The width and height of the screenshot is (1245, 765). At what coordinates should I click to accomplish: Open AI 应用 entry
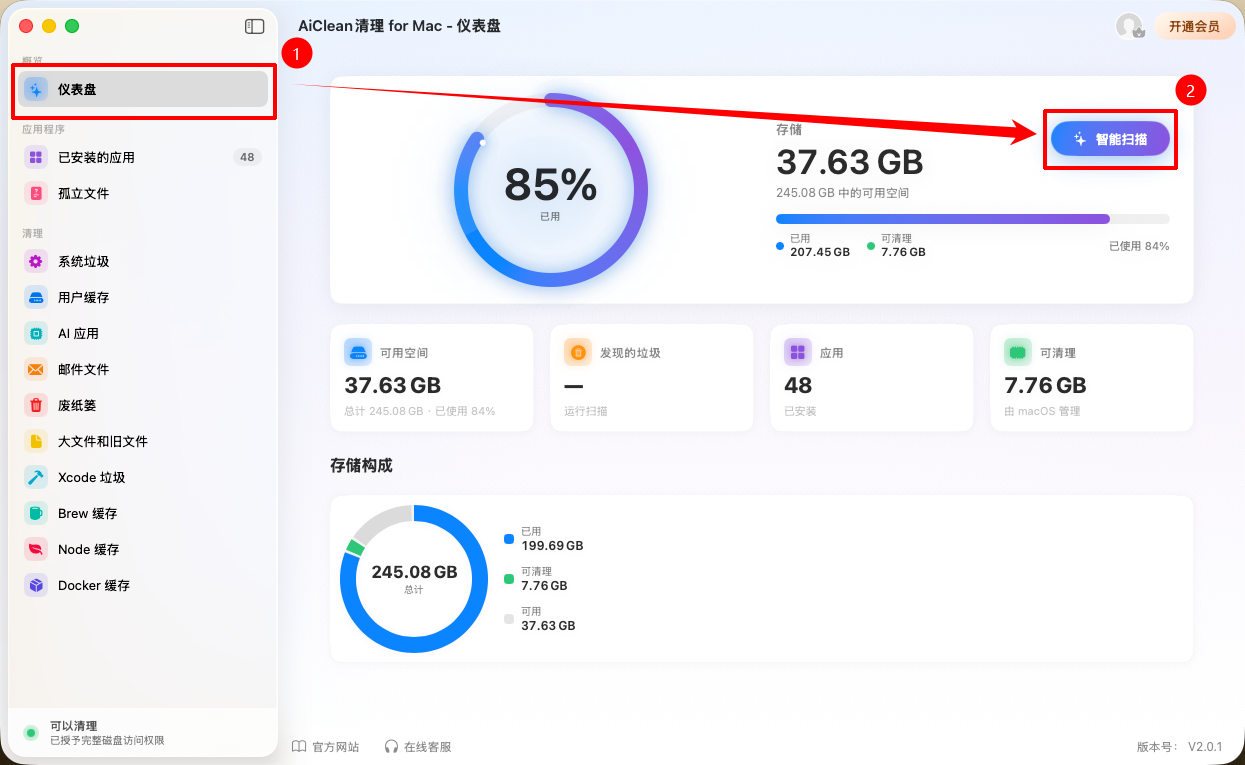tap(143, 333)
